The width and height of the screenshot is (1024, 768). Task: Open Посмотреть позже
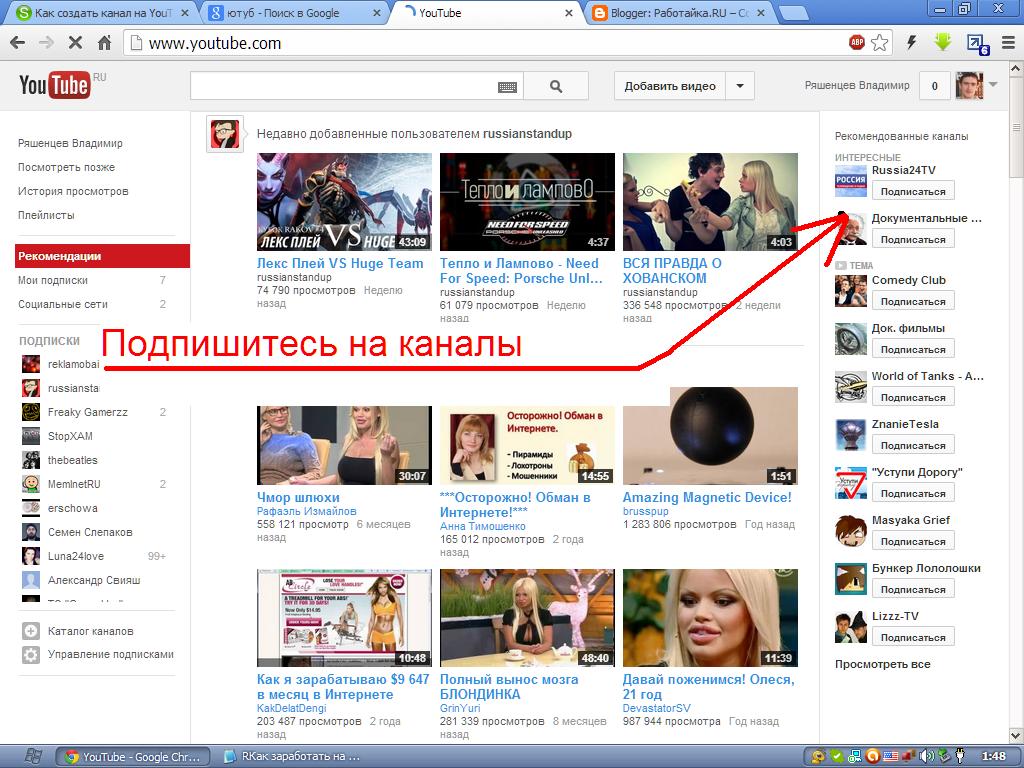pos(67,167)
